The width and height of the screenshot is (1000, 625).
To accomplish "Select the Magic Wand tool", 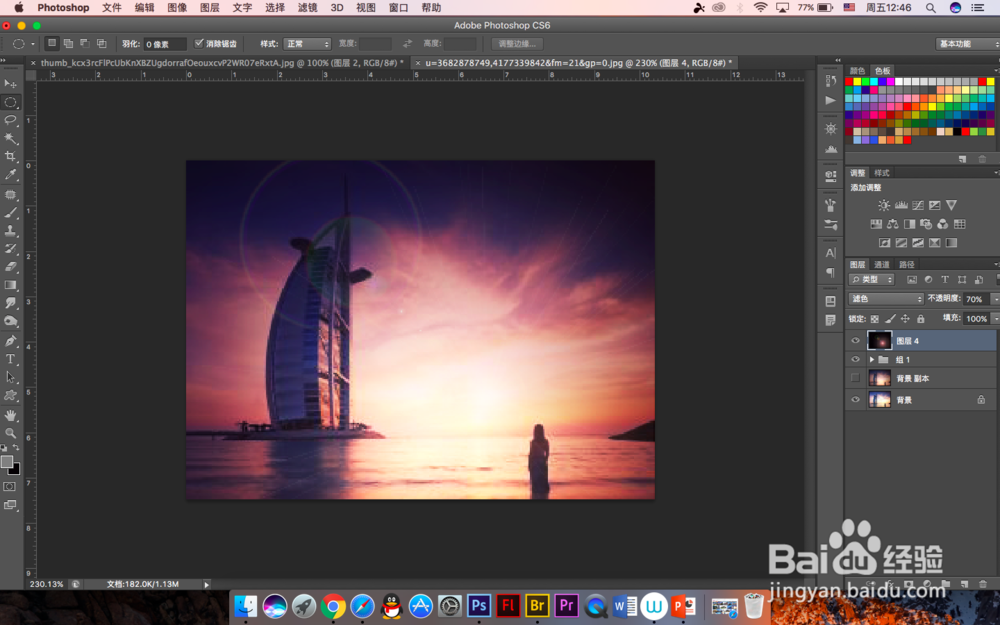I will pyautogui.click(x=10, y=138).
